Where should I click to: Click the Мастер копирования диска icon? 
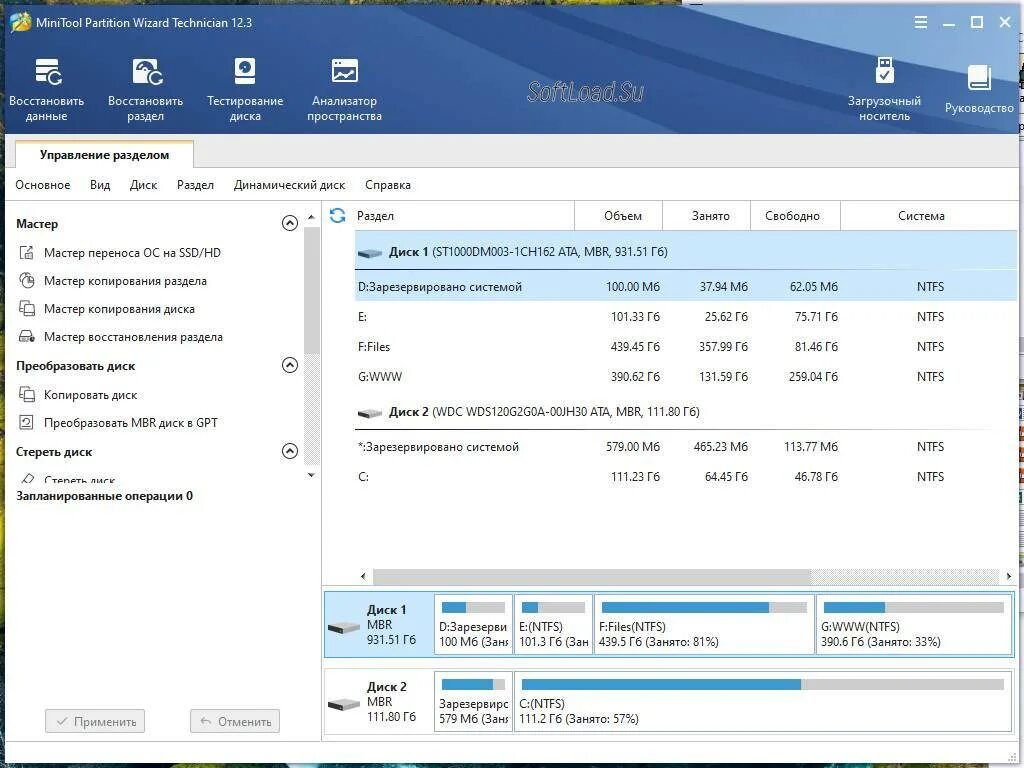(27, 308)
